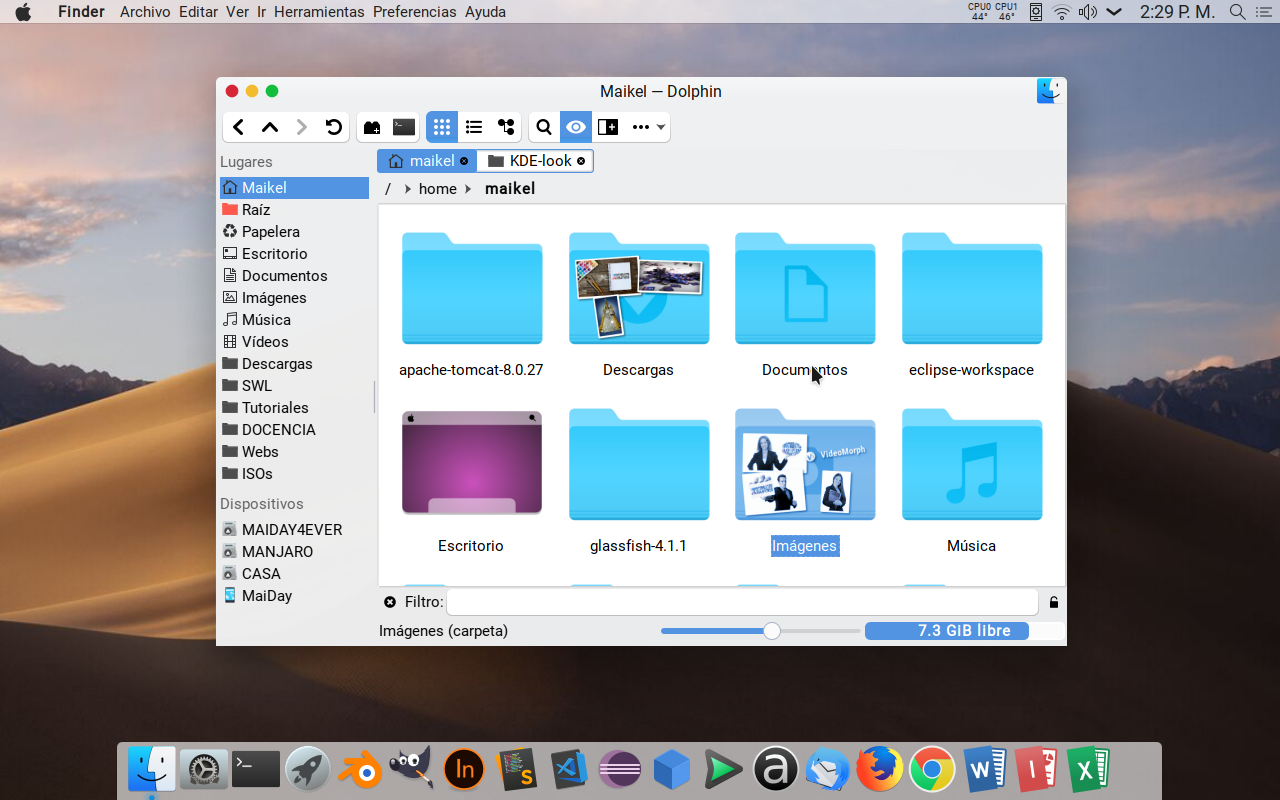Viewport: 1280px width, 800px height.
Task: Expand the chevron menu beside the clock
Action: pyautogui.click(x=1114, y=12)
